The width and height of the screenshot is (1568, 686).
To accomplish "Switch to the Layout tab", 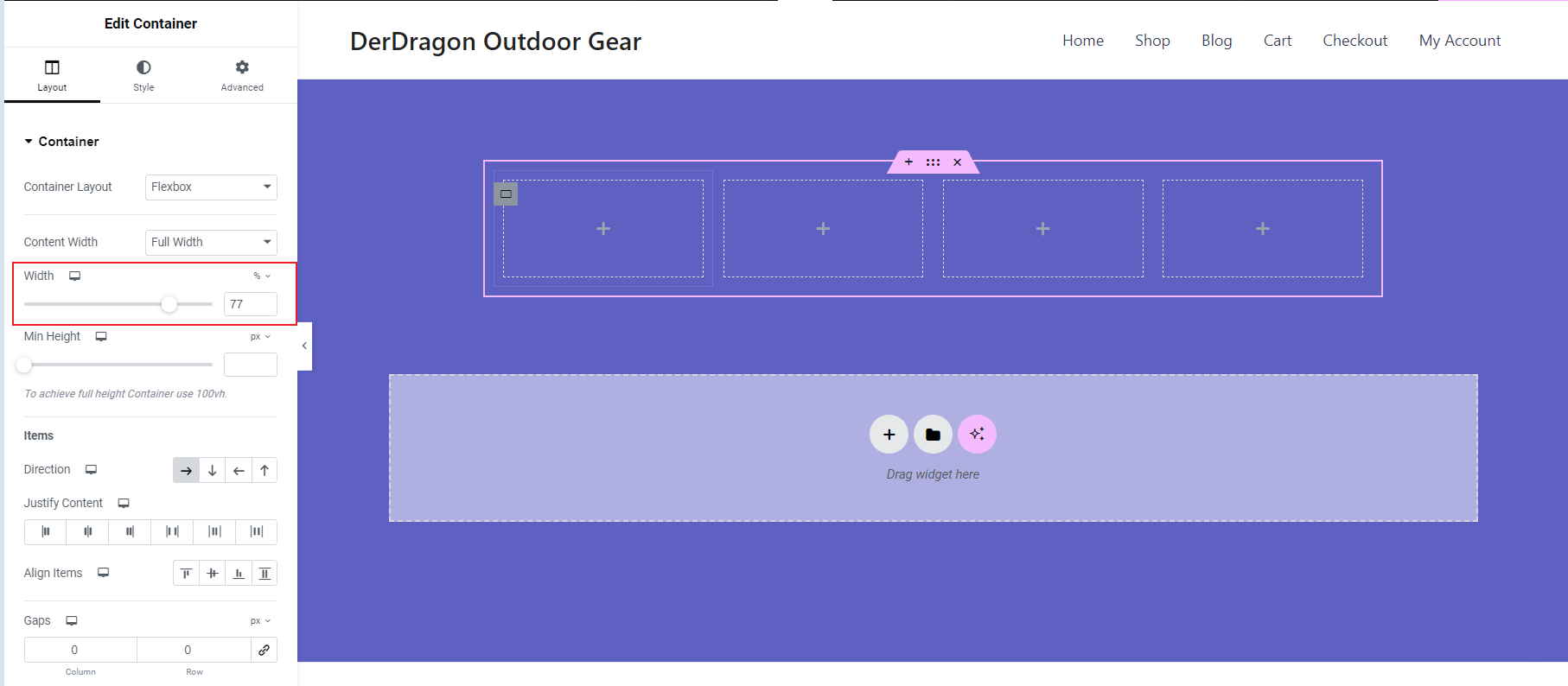I will click(x=52, y=76).
